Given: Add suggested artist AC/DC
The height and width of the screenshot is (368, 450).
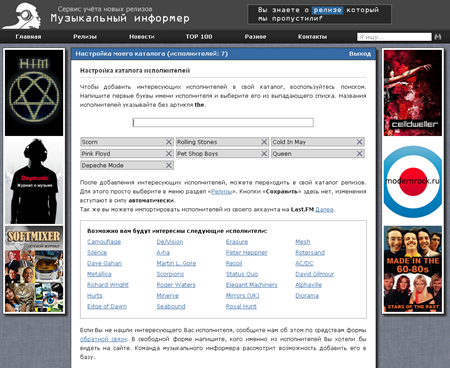Looking at the screenshot, I should [304, 263].
